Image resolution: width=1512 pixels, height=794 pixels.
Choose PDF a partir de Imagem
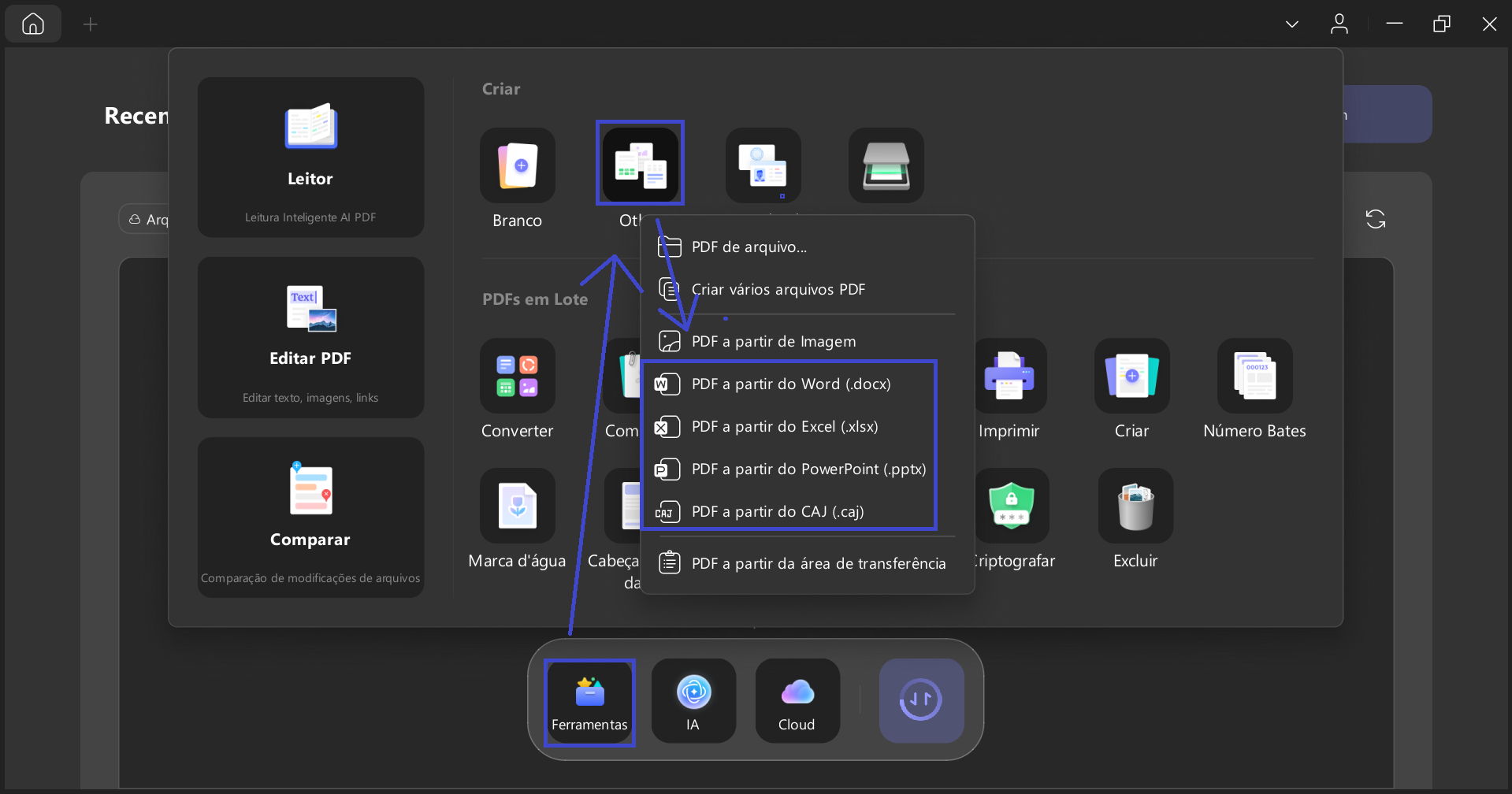click(x=808, y=341)
